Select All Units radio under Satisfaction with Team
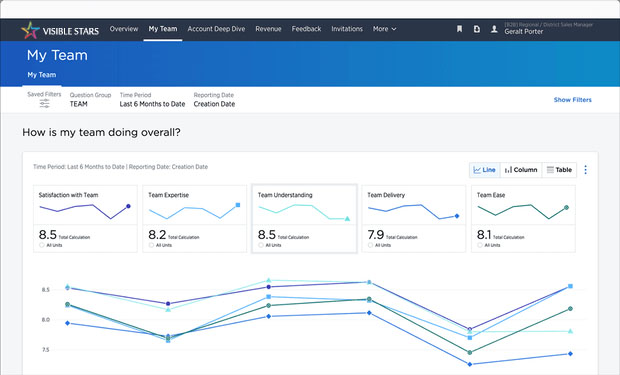Viewport: 620px width, 375px height. tap(42, 245)
